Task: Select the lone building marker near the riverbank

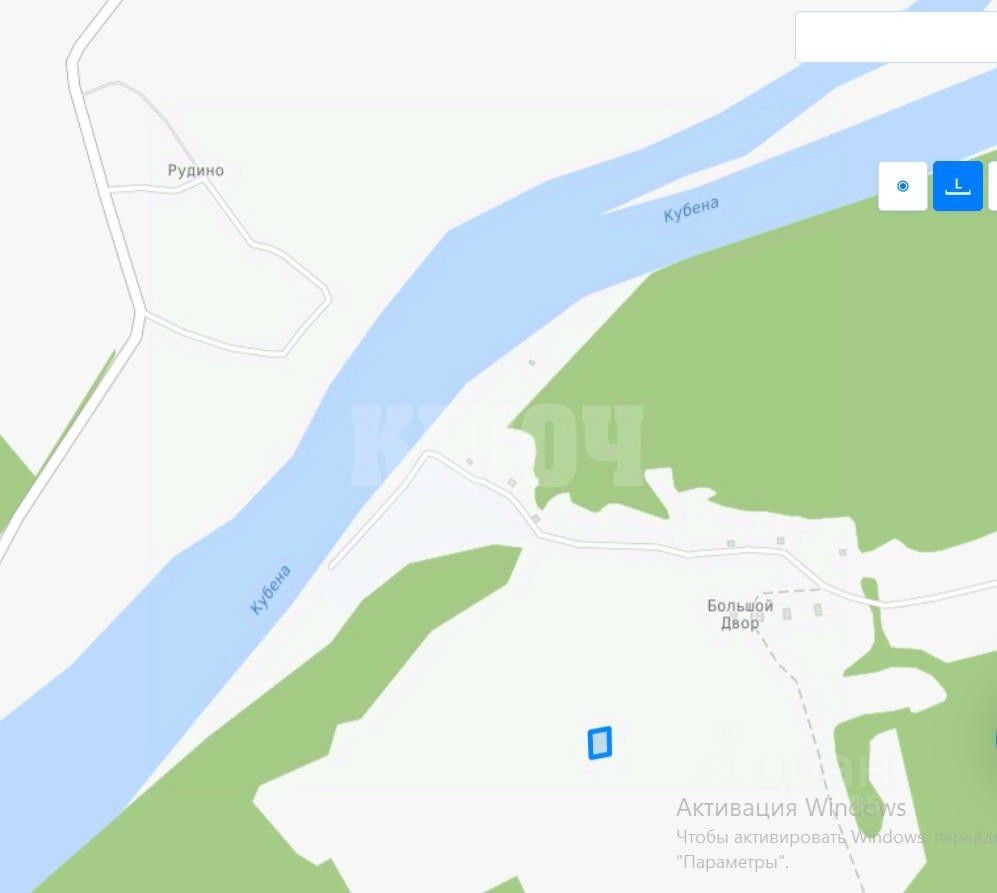Action: pyautogui.click(x=532, y=363)
